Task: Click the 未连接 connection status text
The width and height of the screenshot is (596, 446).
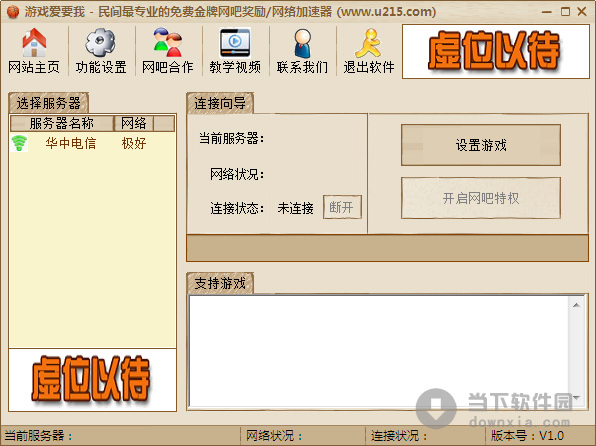Action: pos(295,208)
